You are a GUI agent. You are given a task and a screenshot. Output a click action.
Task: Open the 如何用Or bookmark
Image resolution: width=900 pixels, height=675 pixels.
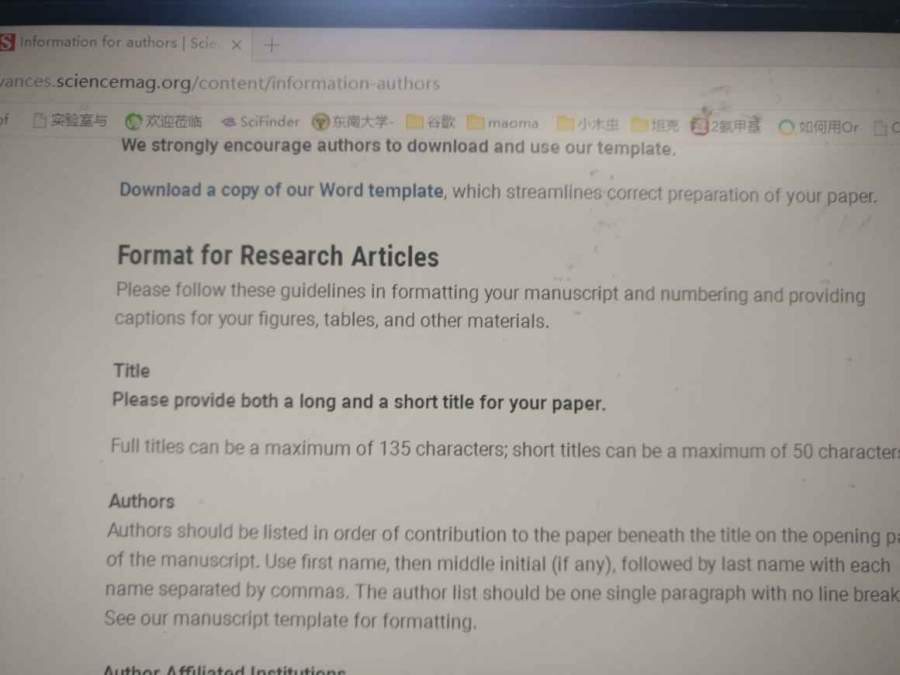click(x=818, y=127)
